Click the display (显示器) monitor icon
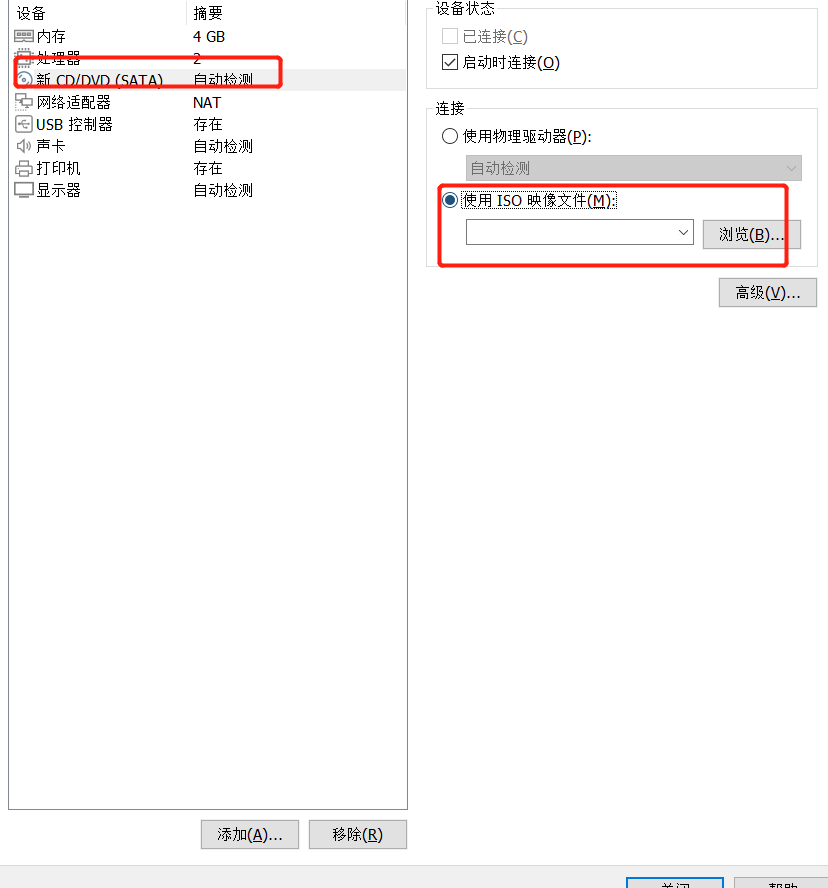This screenshot has height=888, width=828. [x=23, y=190]
